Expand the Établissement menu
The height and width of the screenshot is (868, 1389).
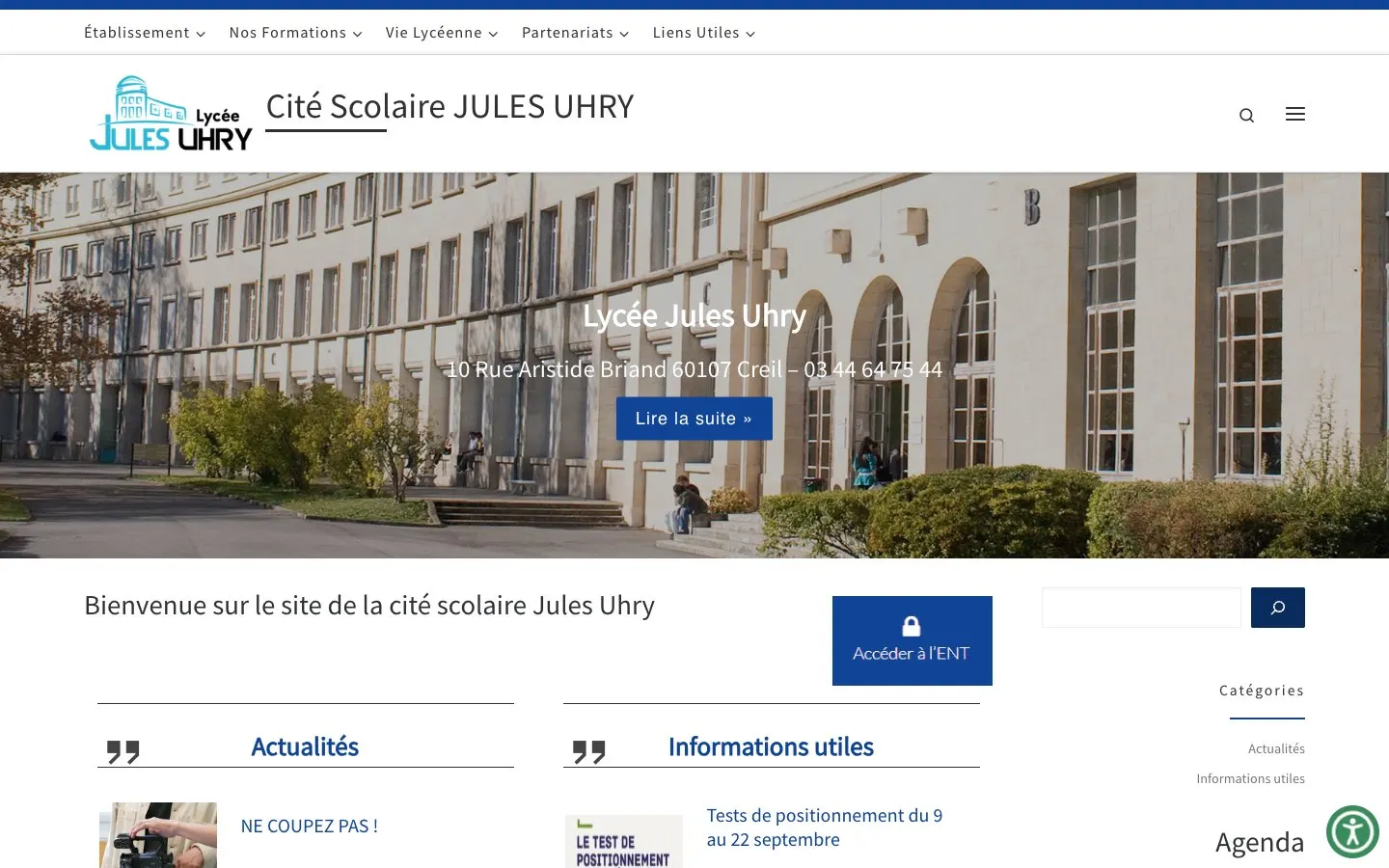tap(145, 33)
